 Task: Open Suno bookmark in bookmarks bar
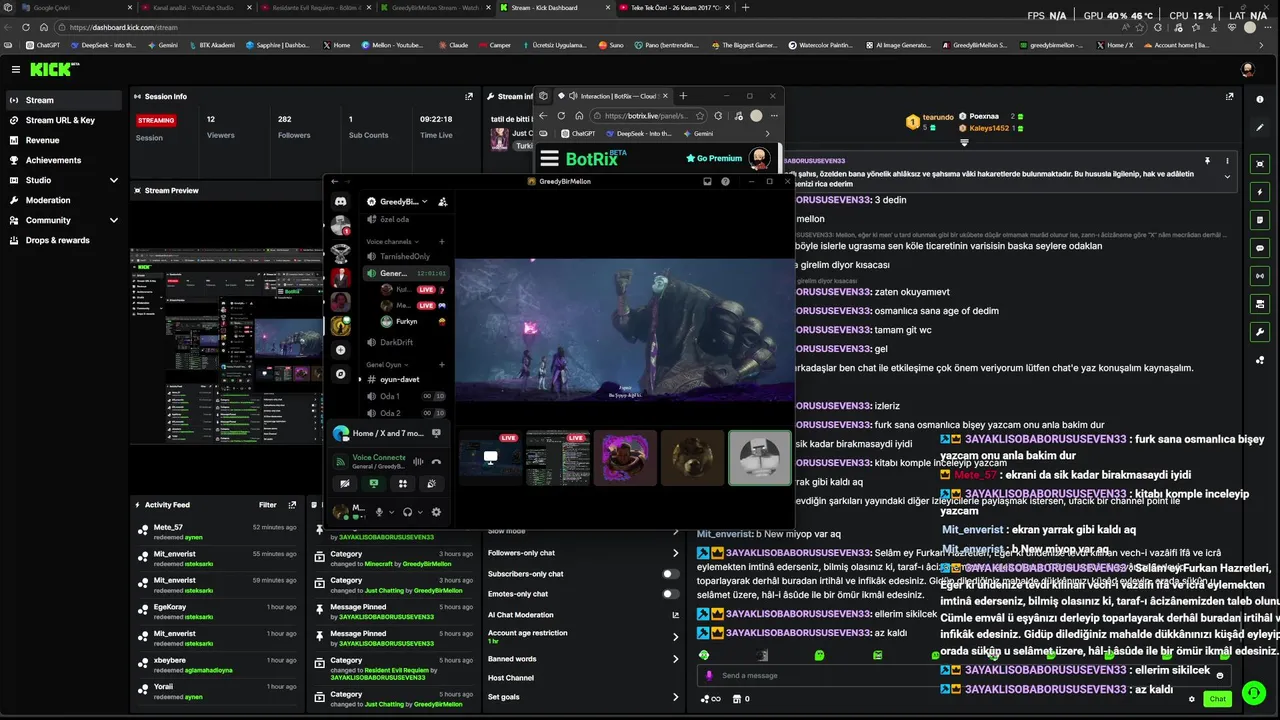[612, 45]
